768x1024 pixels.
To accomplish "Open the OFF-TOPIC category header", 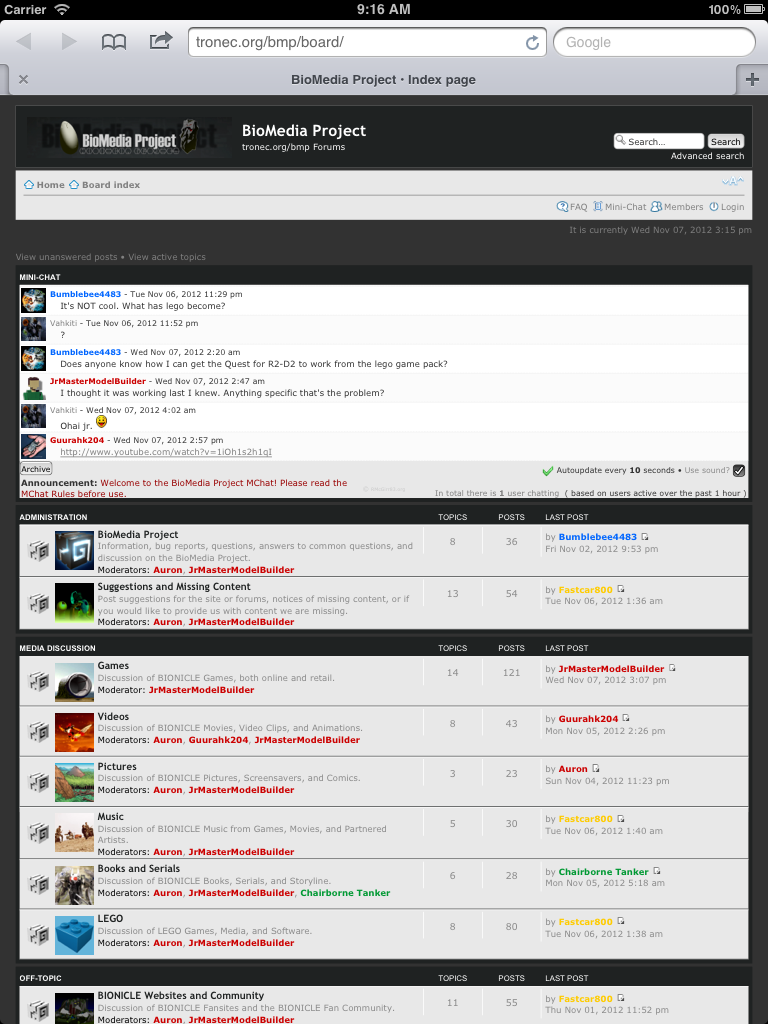I will [x=40, y=978].
